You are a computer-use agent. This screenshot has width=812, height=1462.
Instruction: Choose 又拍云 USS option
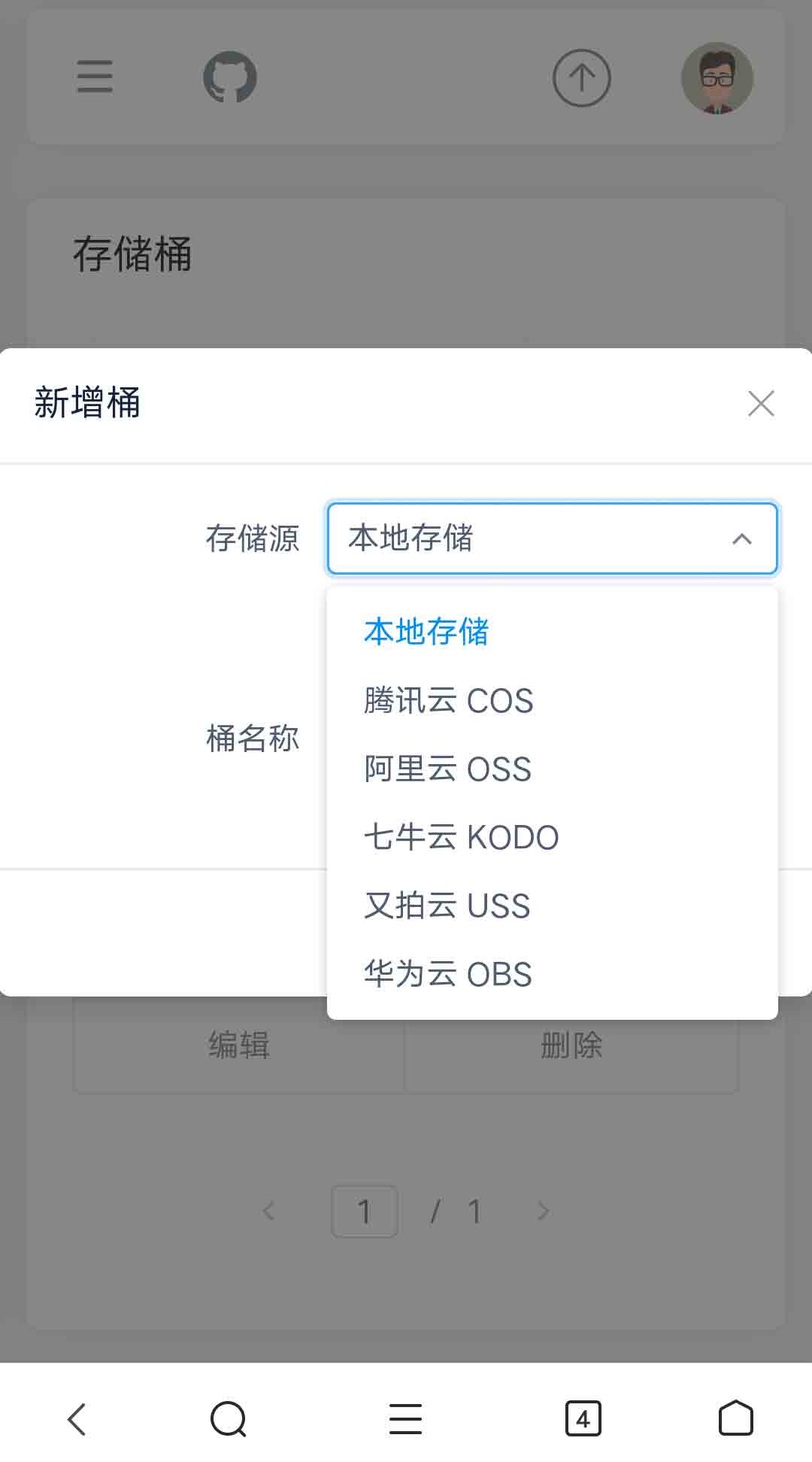point(447,905)
